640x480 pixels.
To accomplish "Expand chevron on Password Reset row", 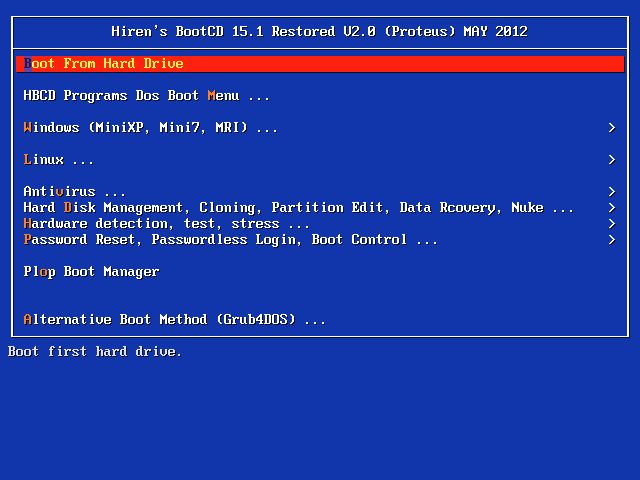I will (x=611, y=240).
